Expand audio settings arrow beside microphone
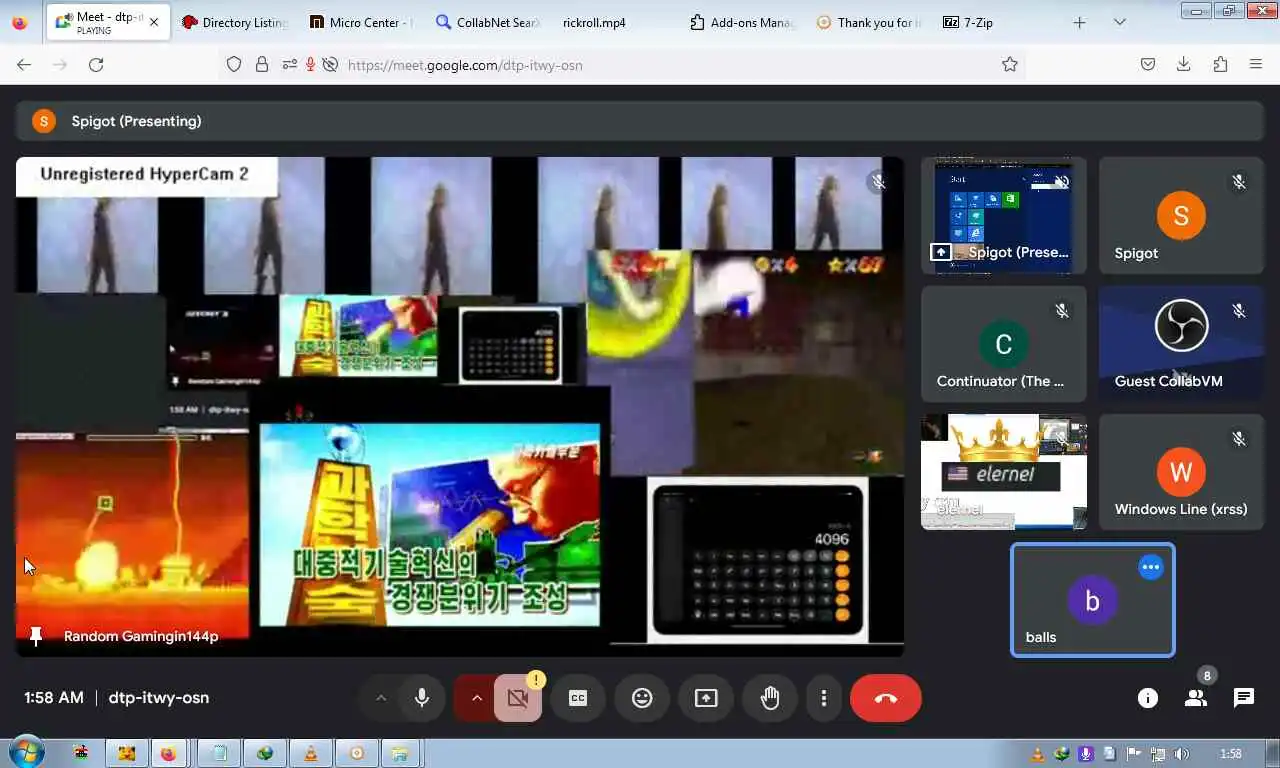 coord(380,698)
